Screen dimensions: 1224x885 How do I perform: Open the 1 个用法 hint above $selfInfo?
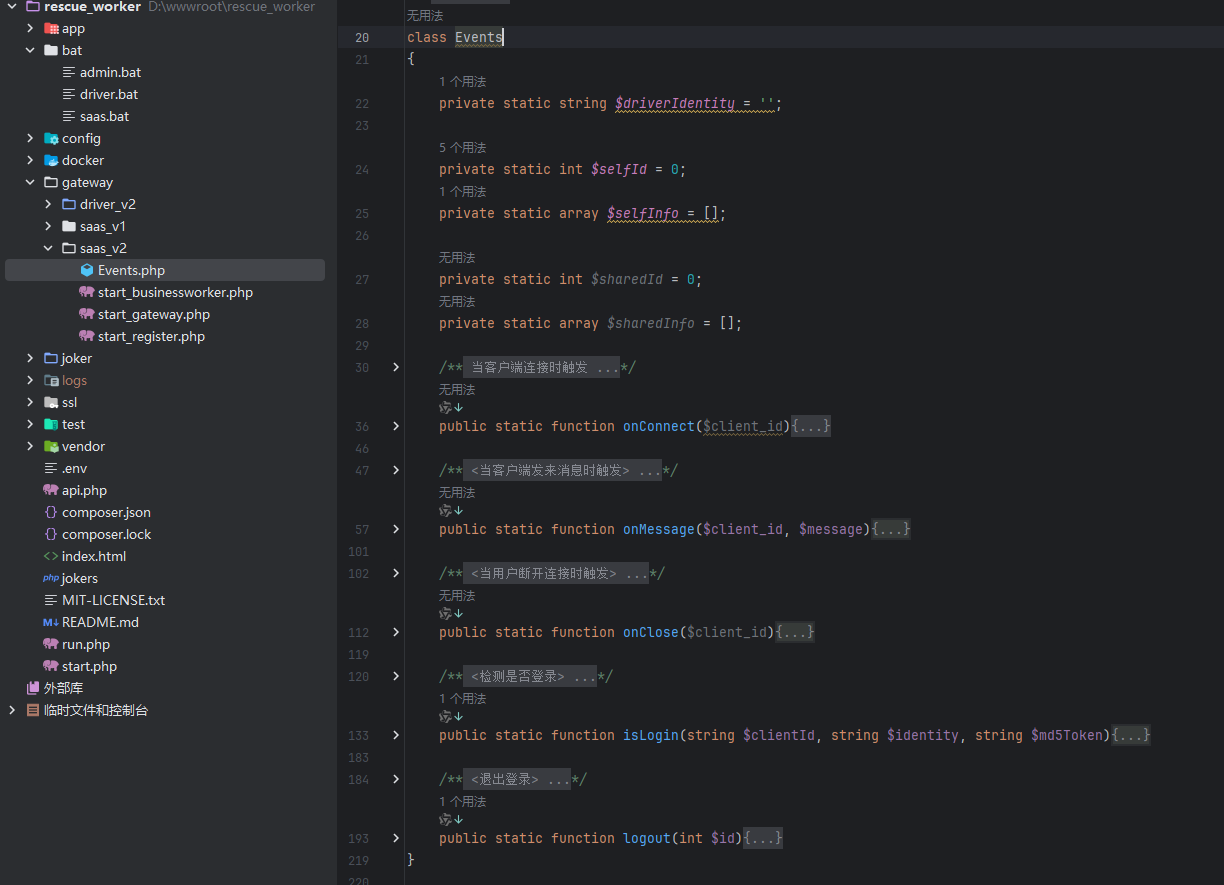pyautogui.click(x=462, y=192)
